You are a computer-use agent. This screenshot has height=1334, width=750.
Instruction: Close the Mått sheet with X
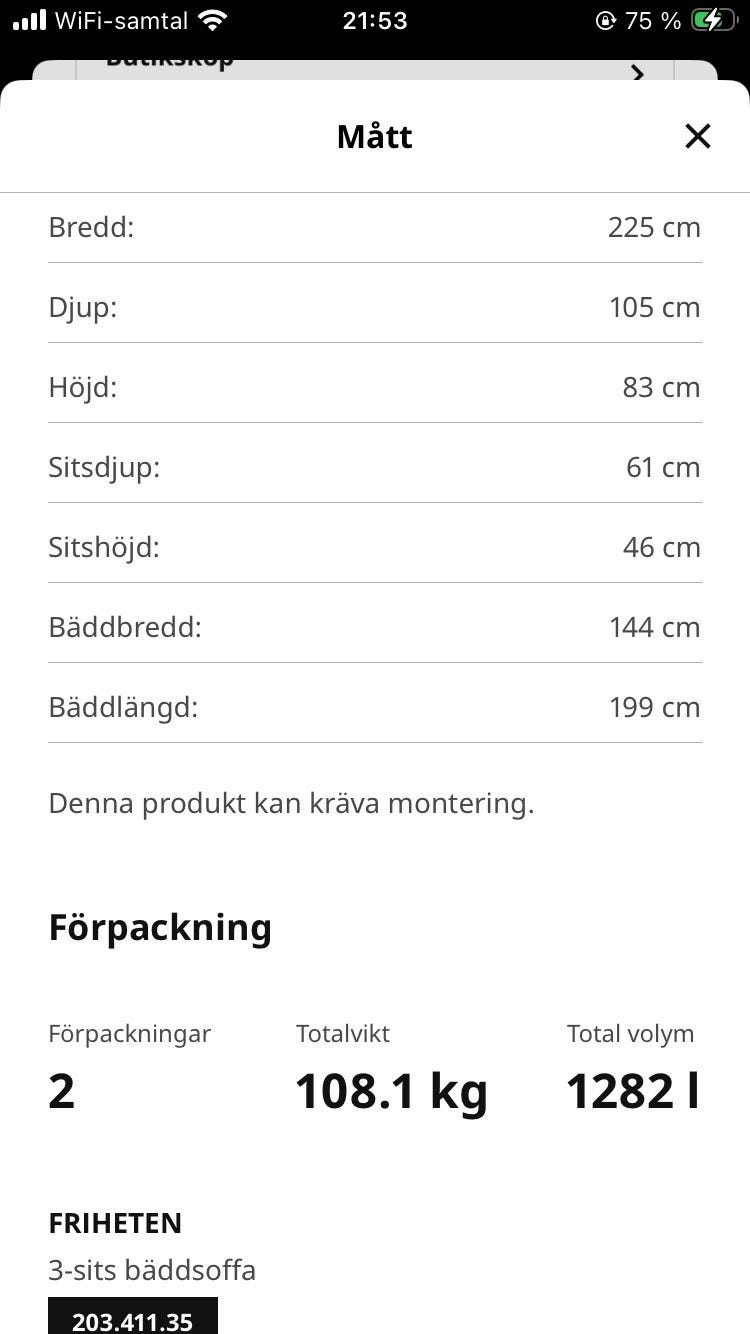(697, 136)
